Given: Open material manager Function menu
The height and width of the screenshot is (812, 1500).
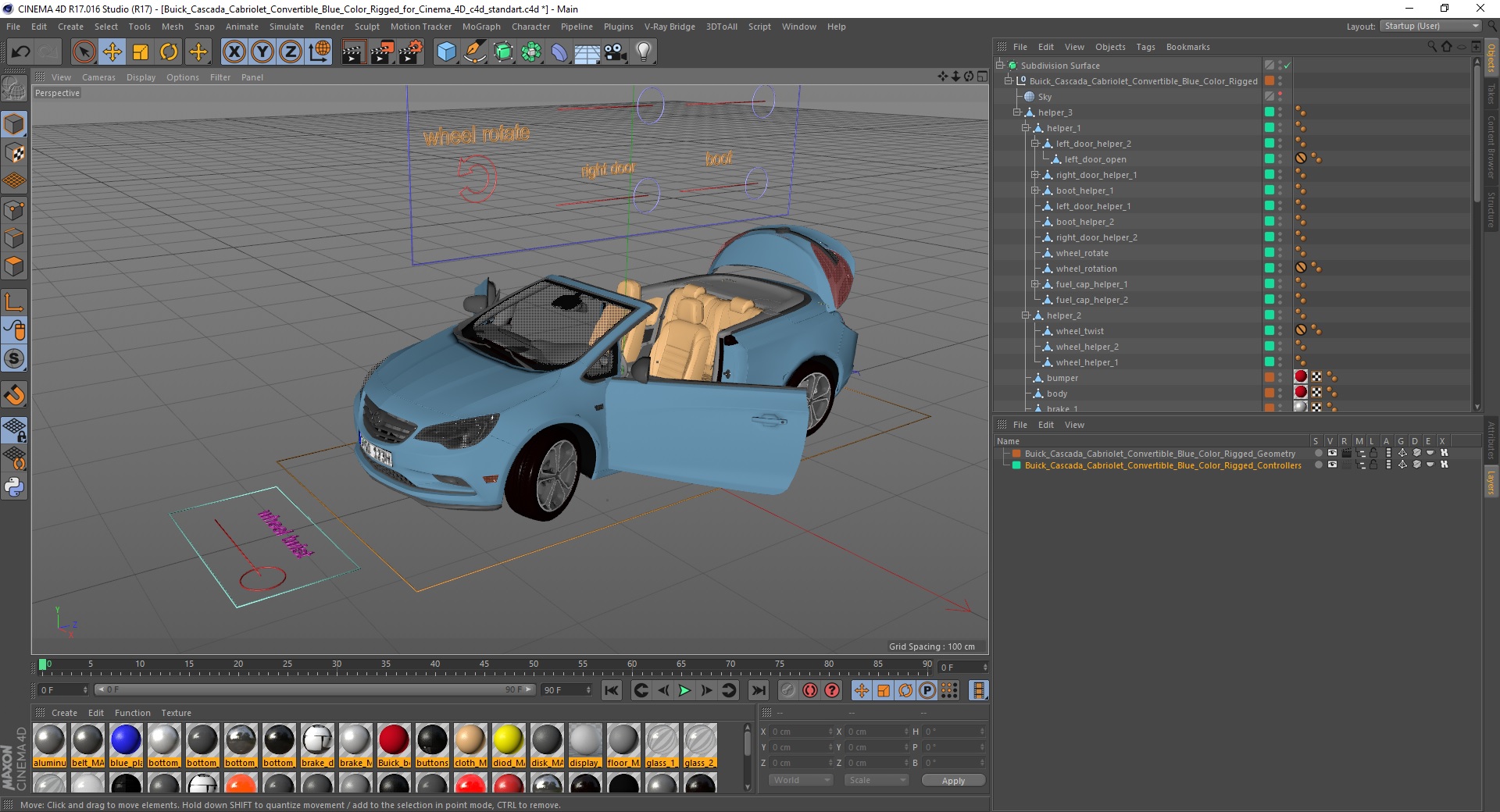Looking at the screenshot, I should pos(132,713).
